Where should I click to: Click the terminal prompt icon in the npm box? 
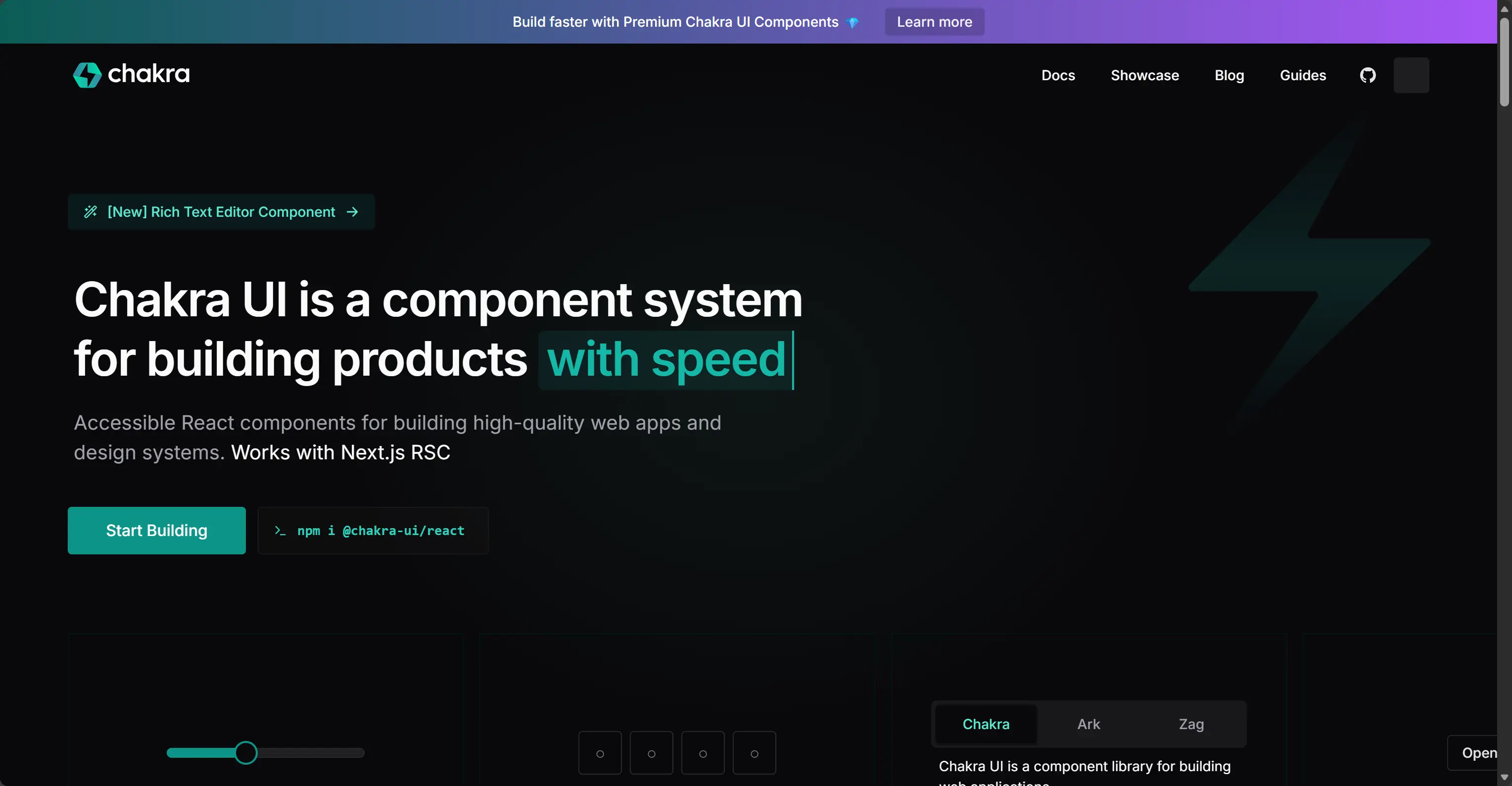[280, 530]
